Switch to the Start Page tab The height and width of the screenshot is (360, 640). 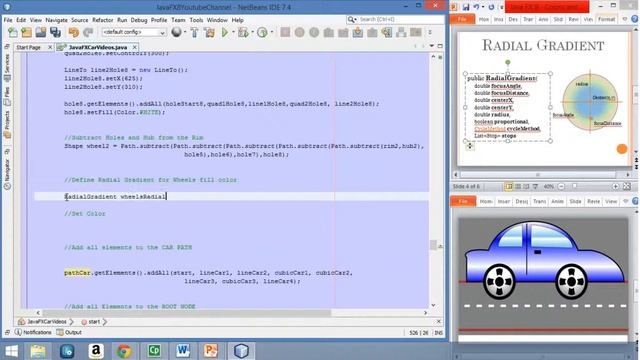click(x=29, y=47)
